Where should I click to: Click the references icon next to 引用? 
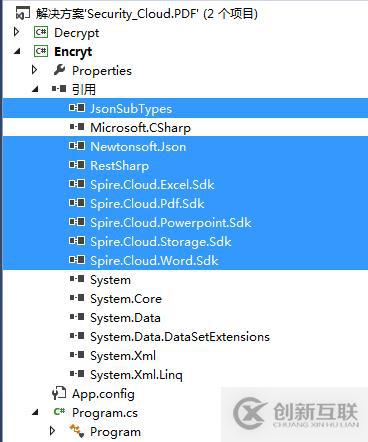pos(59,89)
